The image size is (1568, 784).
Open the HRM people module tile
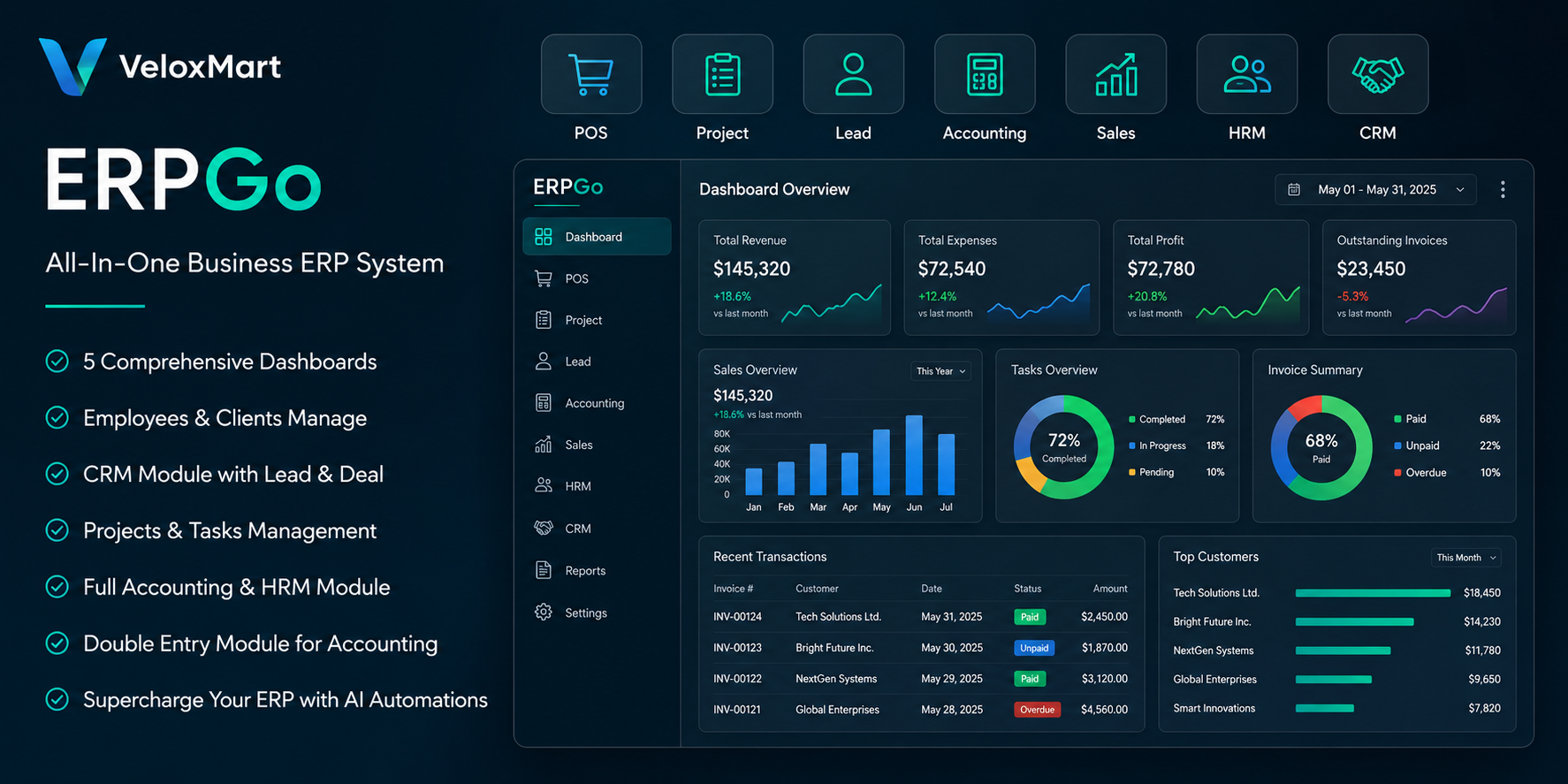[x=1247, y=74]
